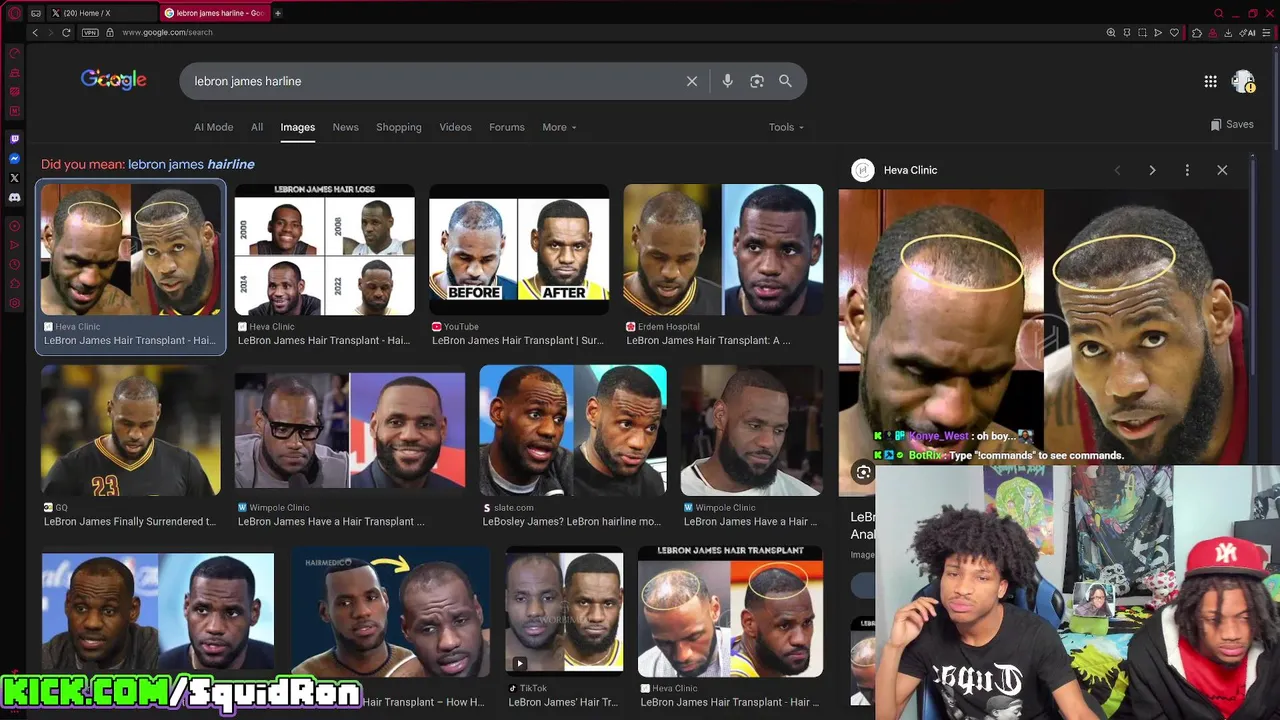Close the Heva Clinic image preview

point(1222,170)
